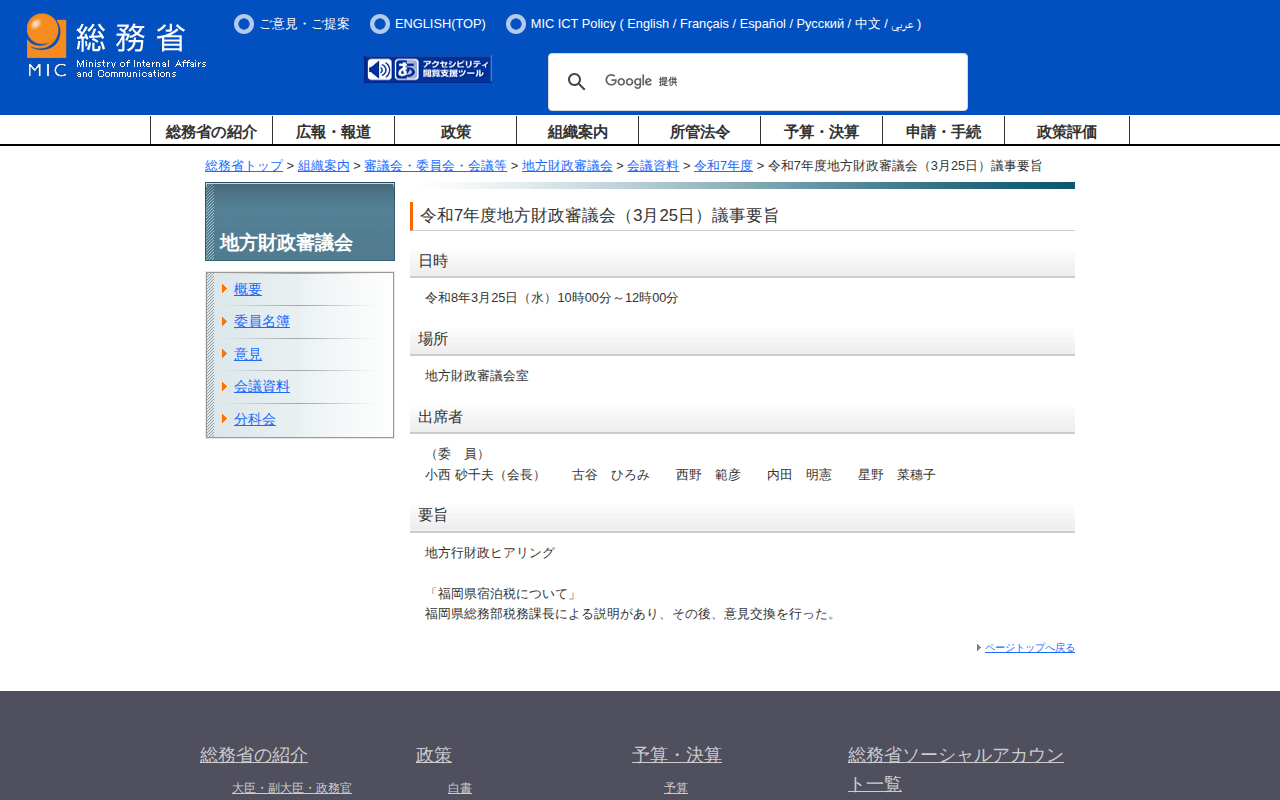Click the circle icon beside ご意見・ご提案
This screenshot has width=1280, height=800.
coord(244,24)
